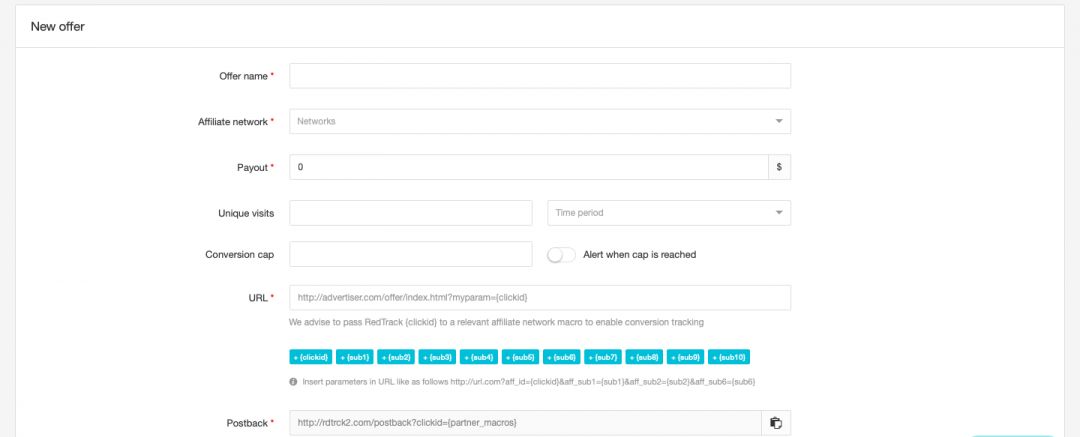Add the {sub9} parameter button

(685, 357)
